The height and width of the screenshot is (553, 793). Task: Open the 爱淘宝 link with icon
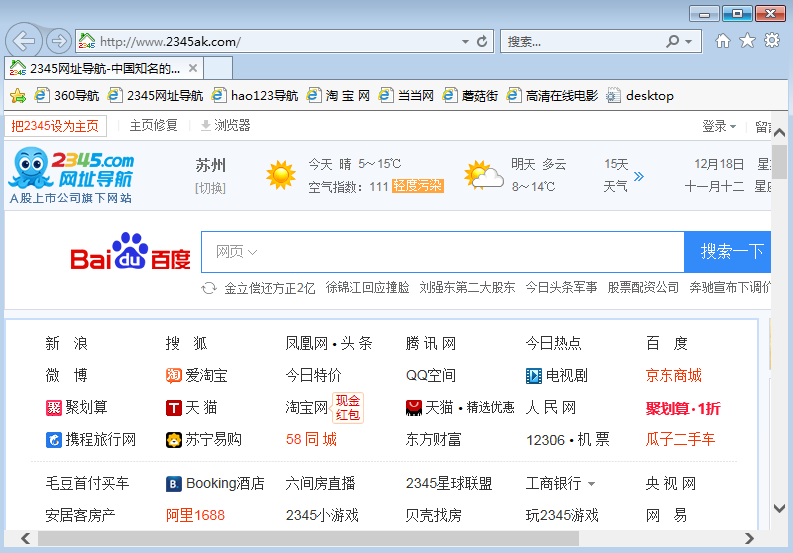tap(196, 375)
